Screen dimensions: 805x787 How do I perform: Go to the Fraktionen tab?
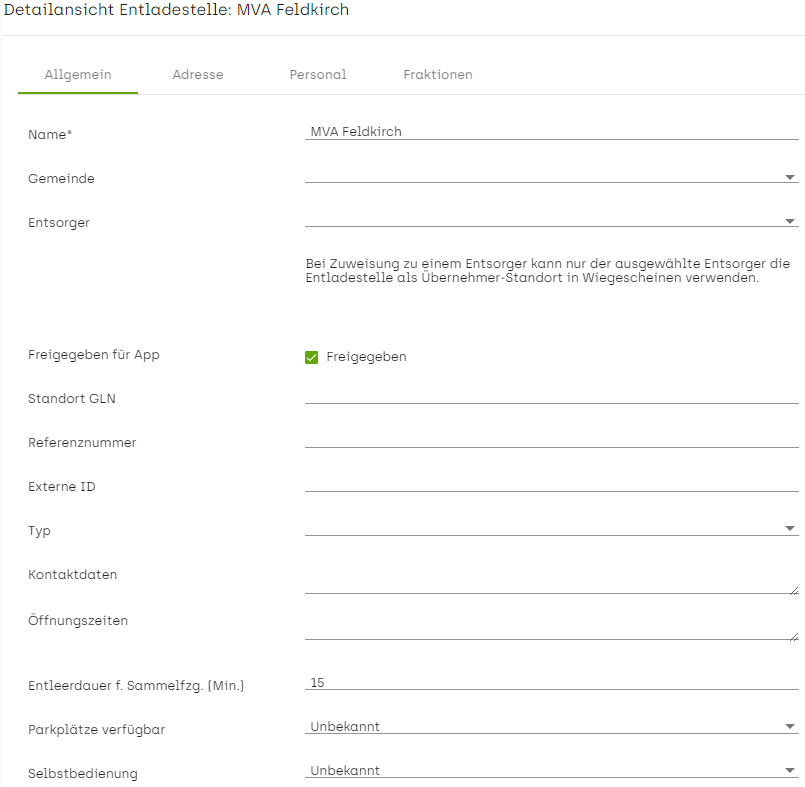coord(438,75)
